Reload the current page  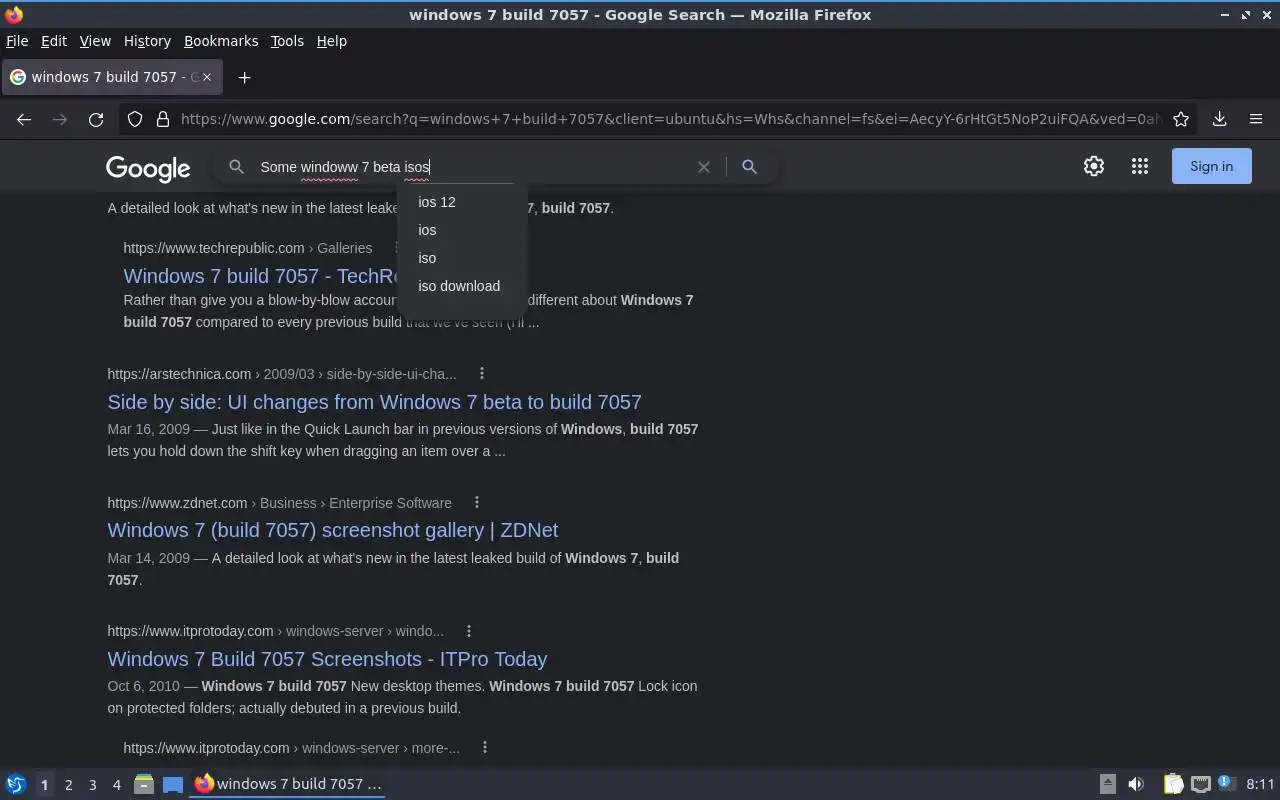pyautogui.click(x=96, y=119)
